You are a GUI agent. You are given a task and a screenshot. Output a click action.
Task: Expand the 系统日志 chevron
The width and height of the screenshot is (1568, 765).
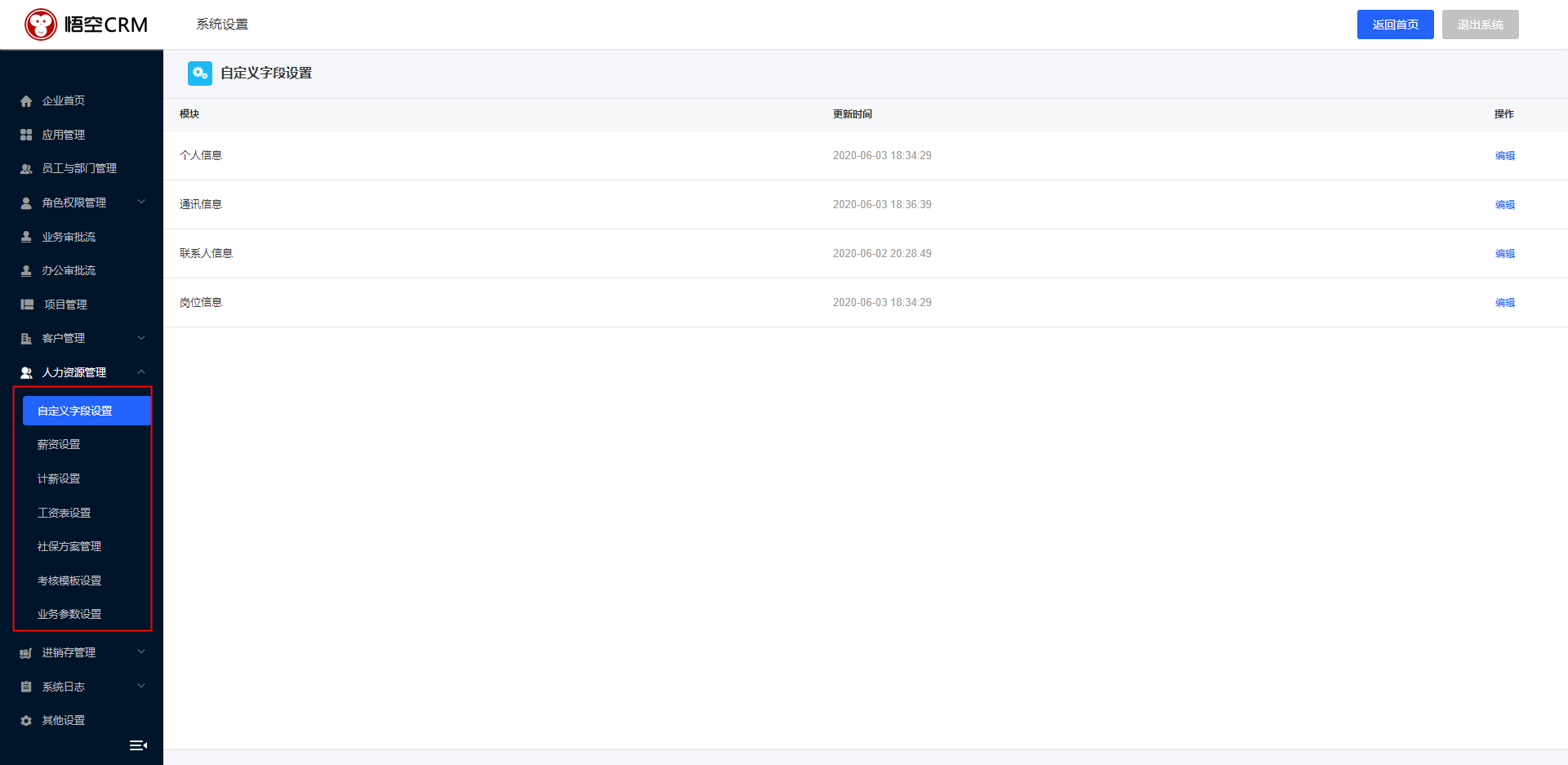(x=141, y=686)
